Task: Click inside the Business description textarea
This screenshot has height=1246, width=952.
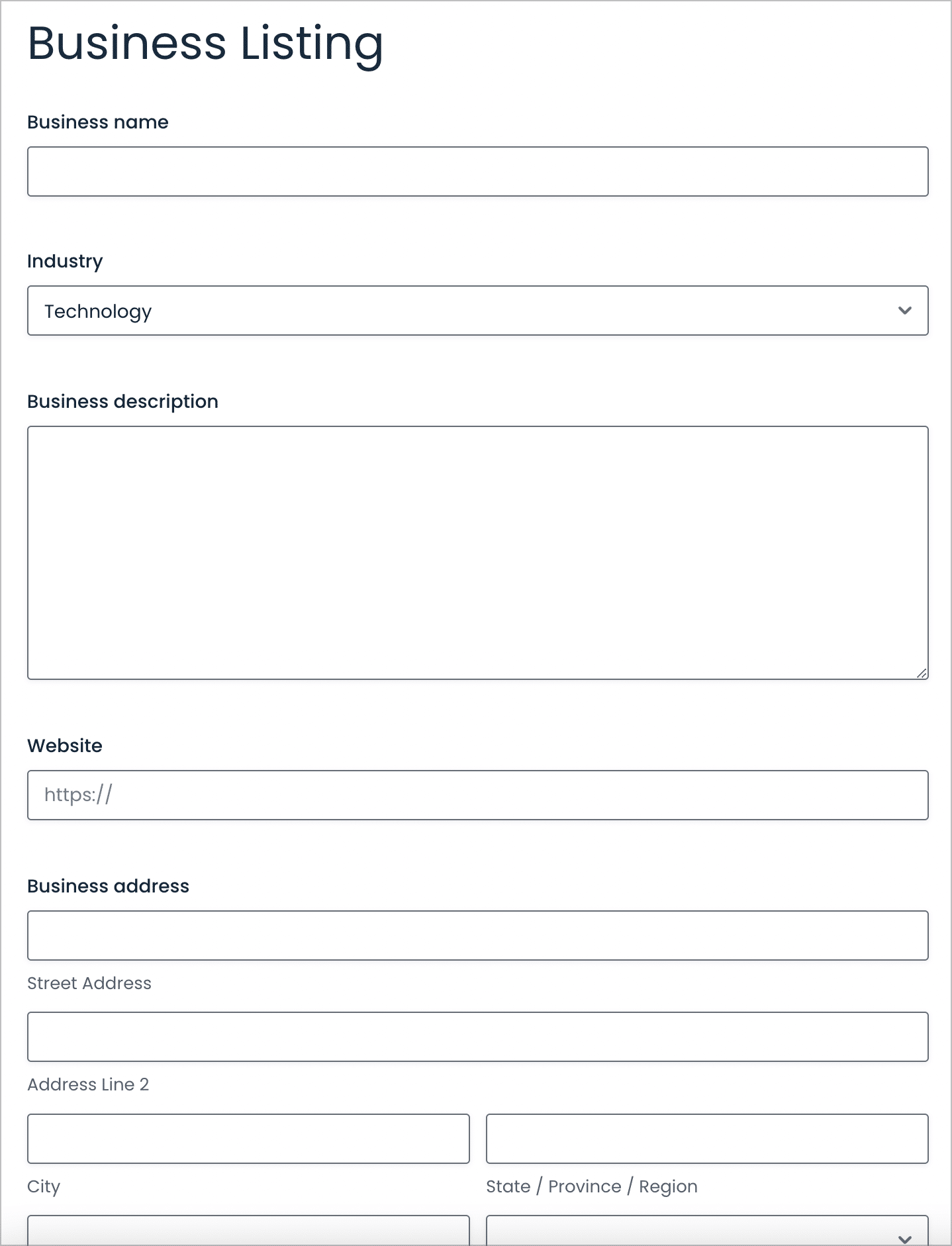Action: coord(477,553)
